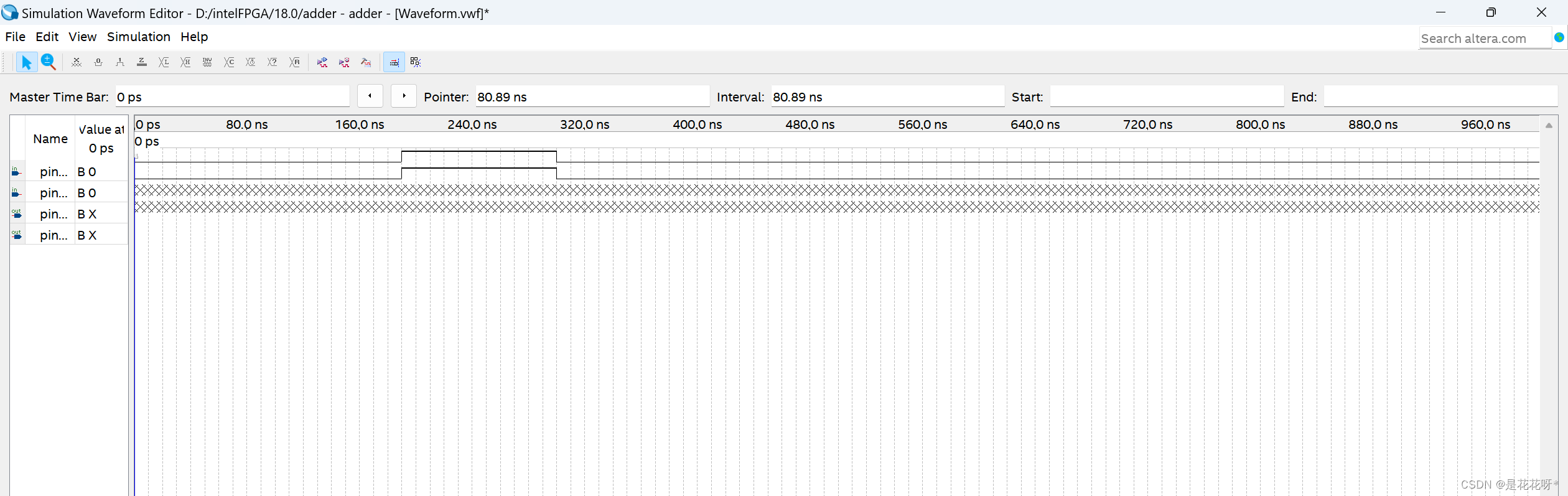Click the 480.0 ns ruler mark

[810, 124]
